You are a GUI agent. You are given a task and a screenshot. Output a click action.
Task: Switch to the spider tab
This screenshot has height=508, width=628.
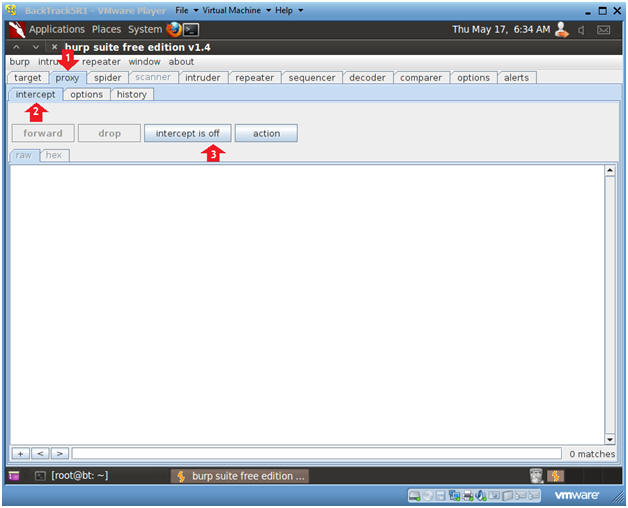[x=107, y=78]
